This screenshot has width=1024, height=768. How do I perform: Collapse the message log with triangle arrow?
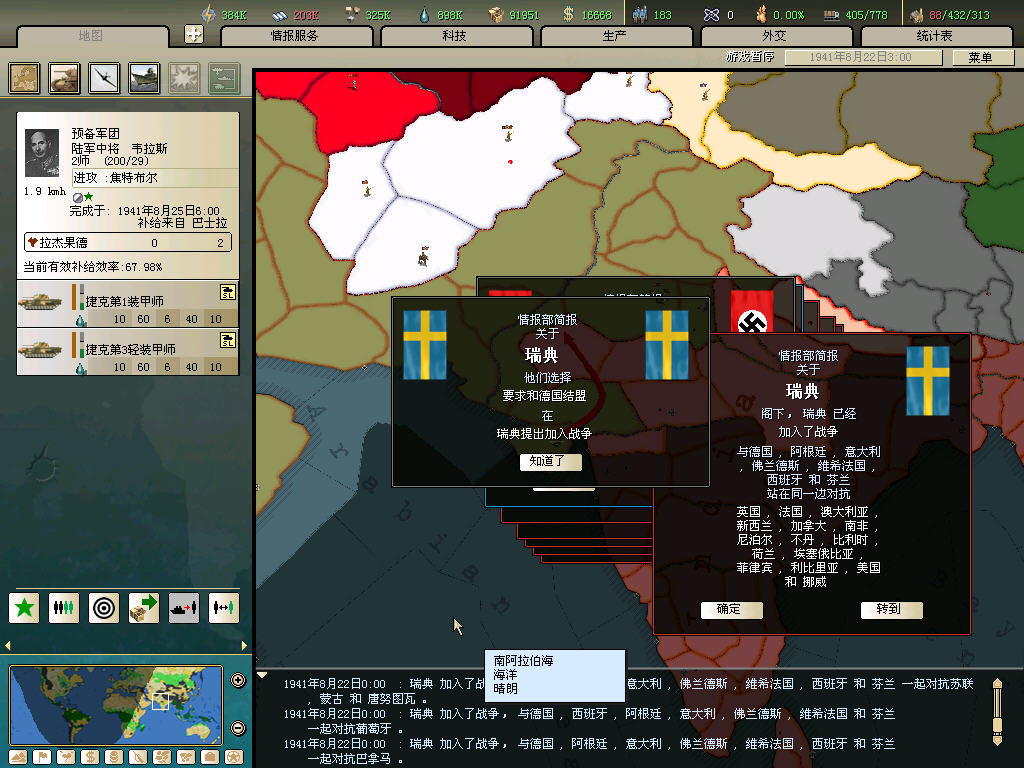262,675
